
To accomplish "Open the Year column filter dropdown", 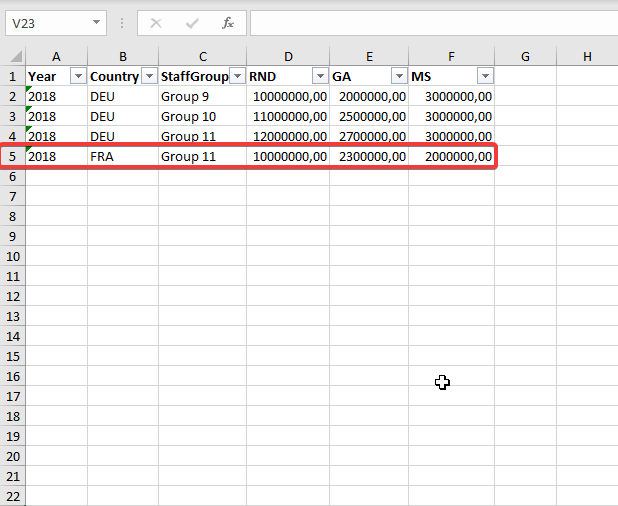I will point(77,76).
